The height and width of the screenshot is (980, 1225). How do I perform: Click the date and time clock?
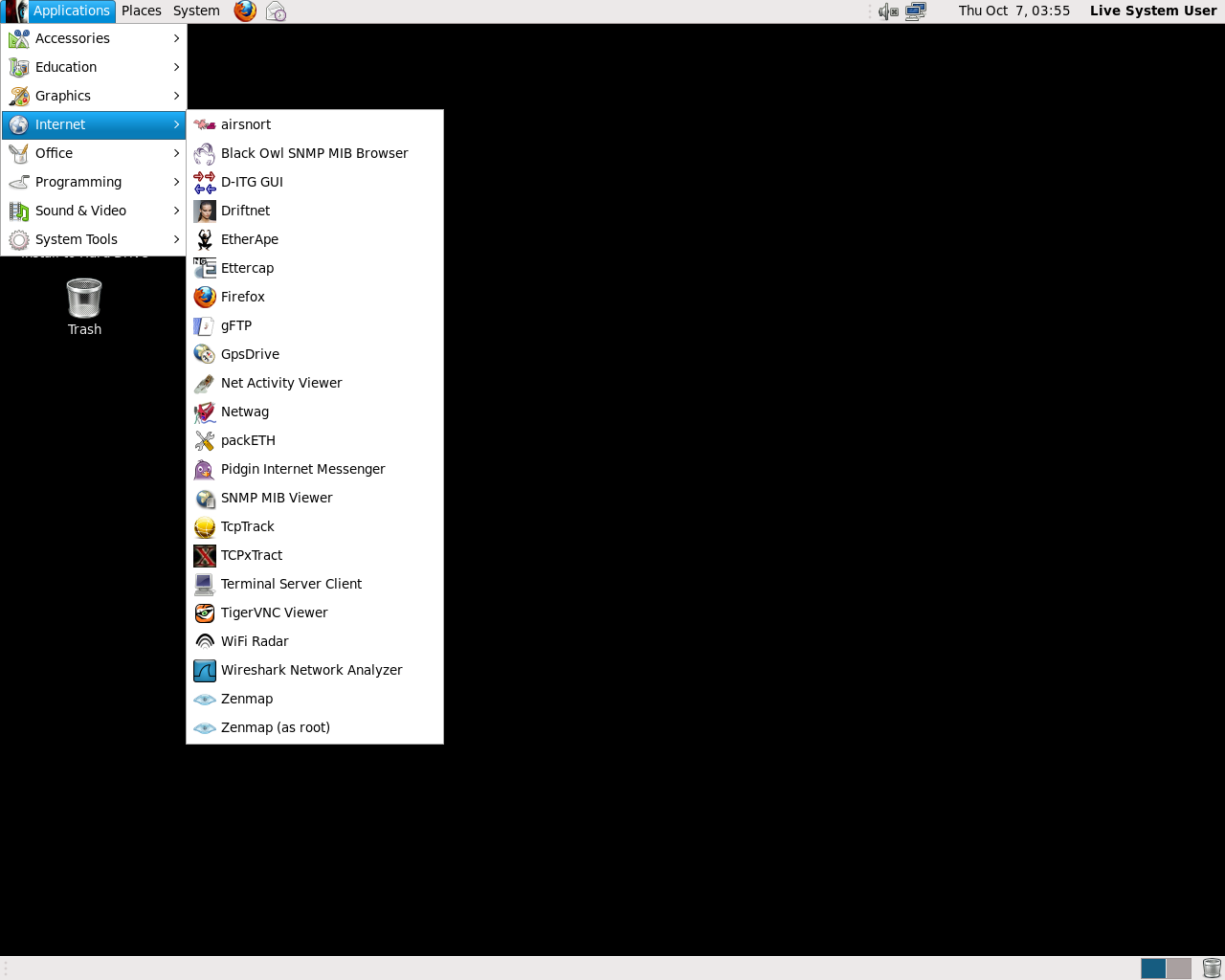[x=1014, y=11]
